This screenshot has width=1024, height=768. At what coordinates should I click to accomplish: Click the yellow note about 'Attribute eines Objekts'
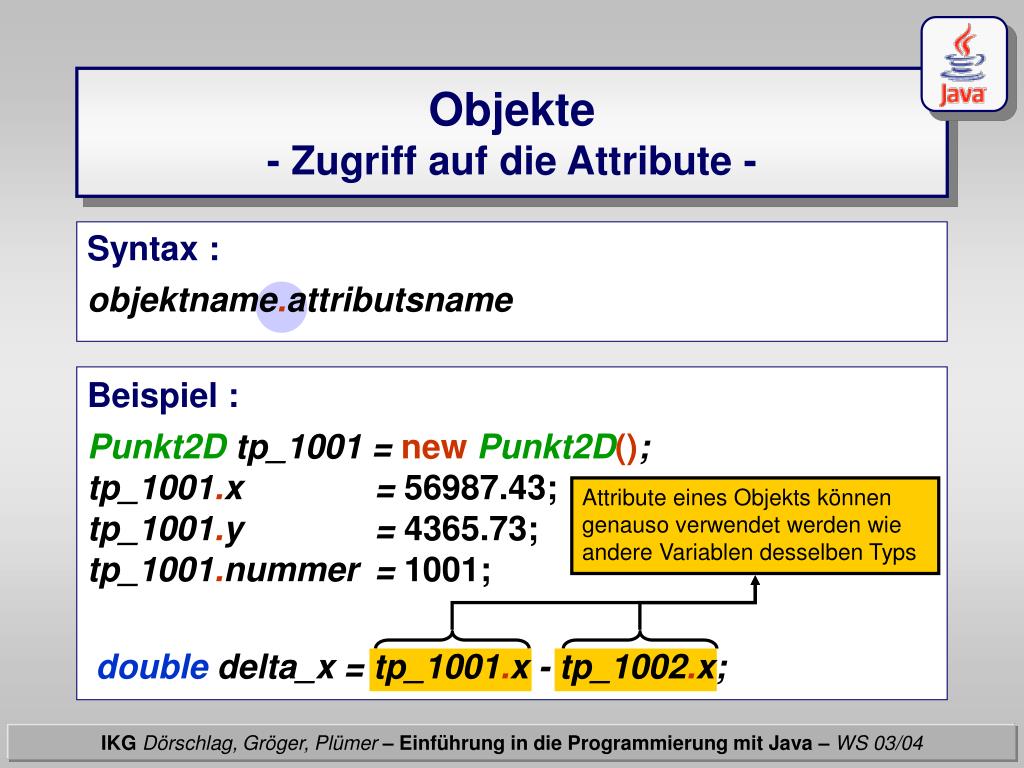[755, 526]
